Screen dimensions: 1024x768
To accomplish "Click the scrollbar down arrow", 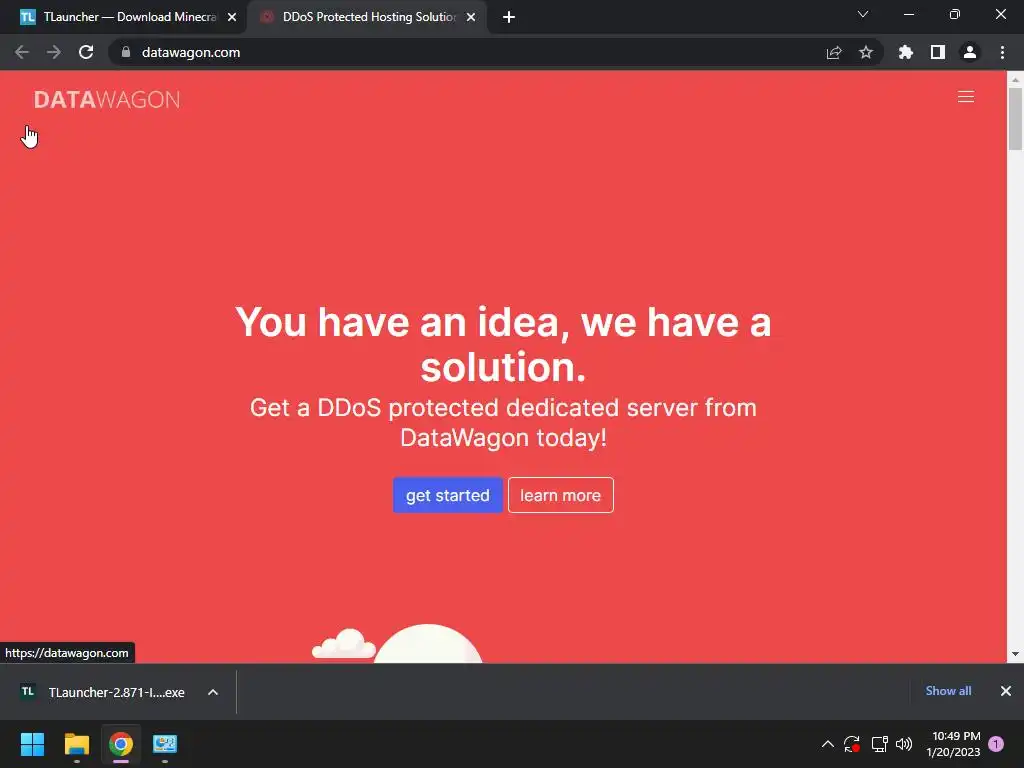I will tap(1015, 654).
